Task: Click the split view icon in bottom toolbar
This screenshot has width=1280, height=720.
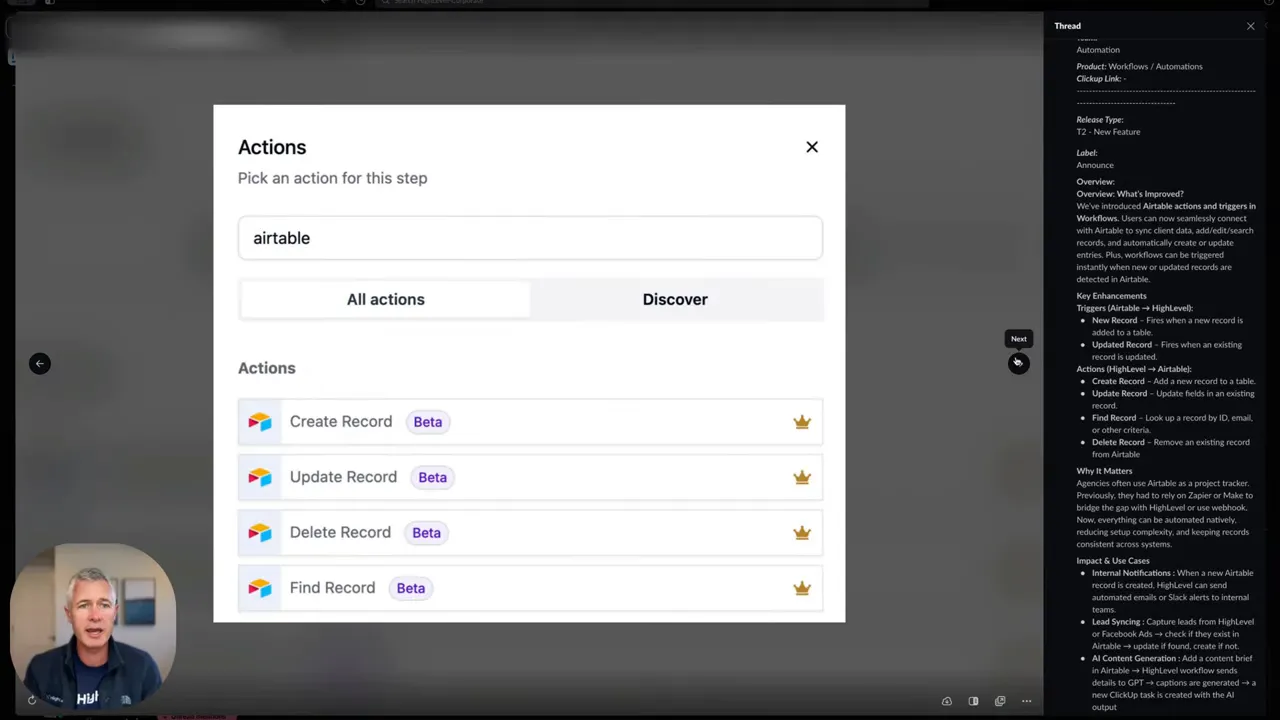Action: 973,701
